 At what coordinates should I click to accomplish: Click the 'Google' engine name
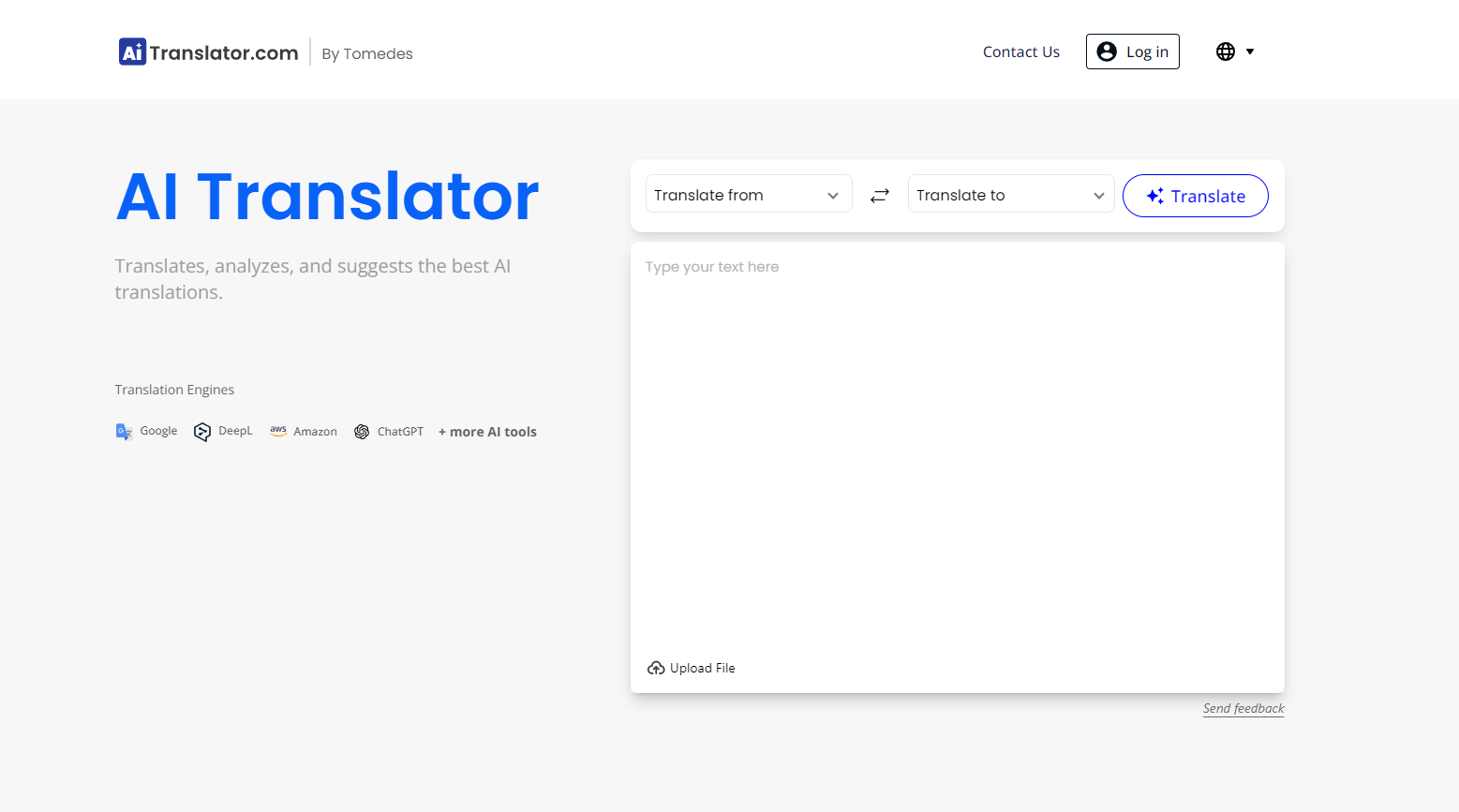point(158,431)
